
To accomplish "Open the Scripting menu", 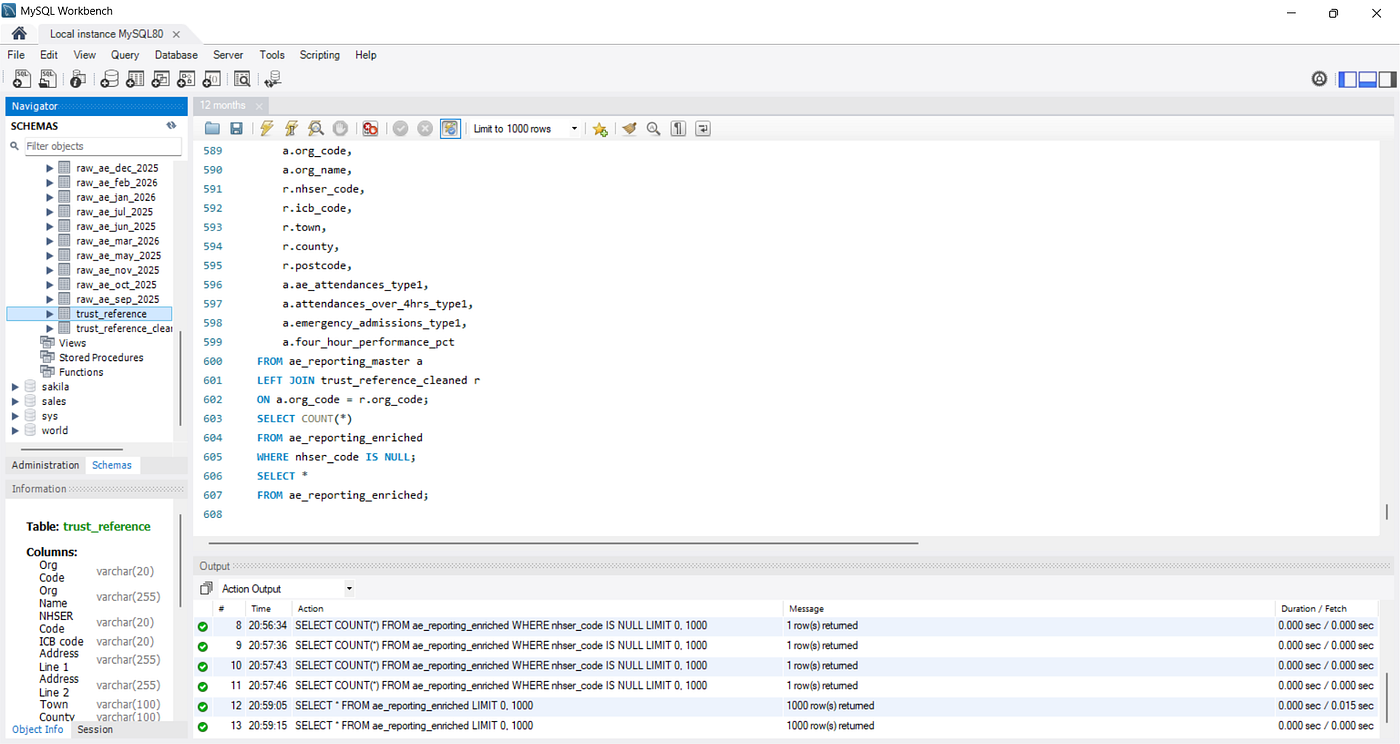I will [x=320, y=55].
